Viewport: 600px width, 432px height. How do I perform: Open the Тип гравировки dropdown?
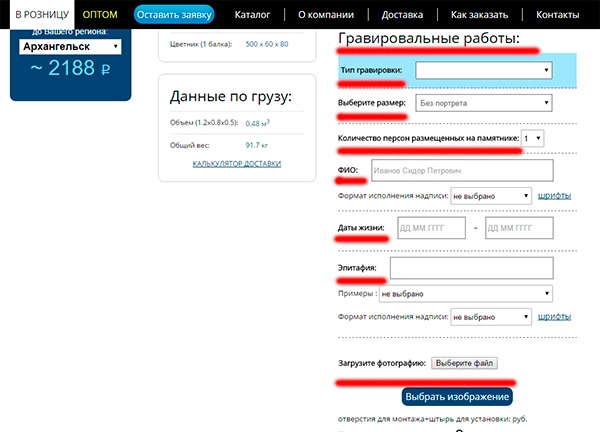484,70
